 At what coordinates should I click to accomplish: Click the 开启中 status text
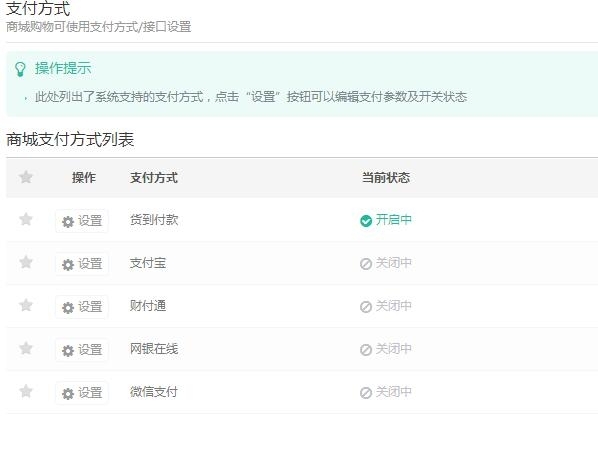[x=394, y=220]
